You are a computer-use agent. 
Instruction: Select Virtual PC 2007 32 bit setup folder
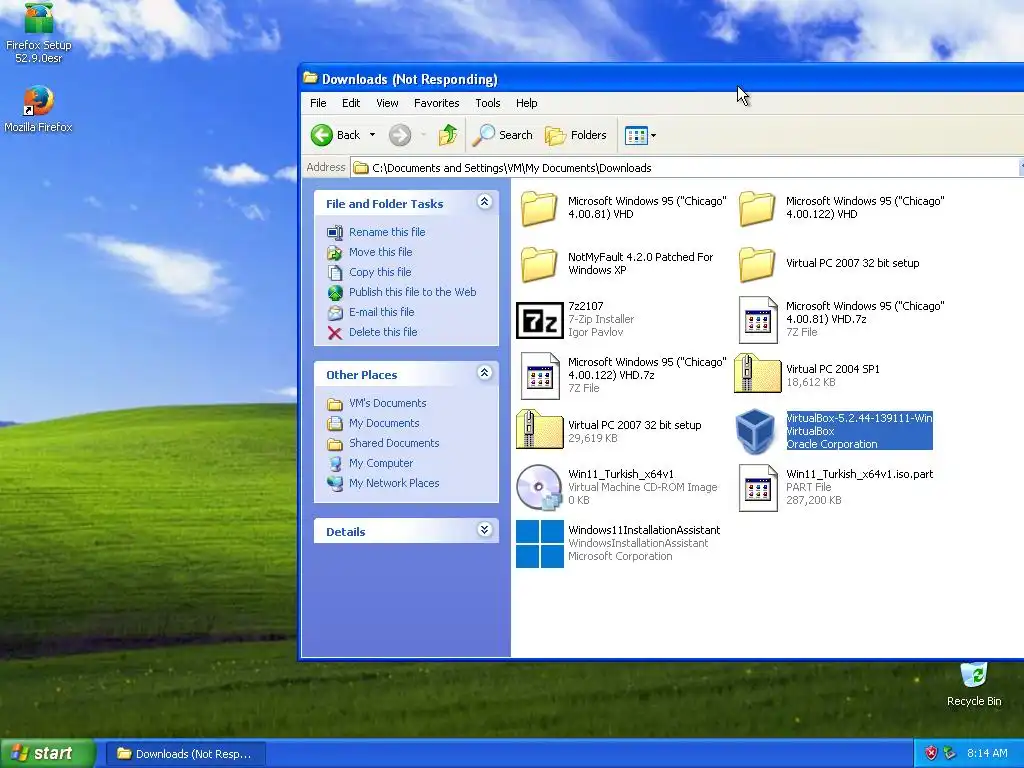point(829,264)
